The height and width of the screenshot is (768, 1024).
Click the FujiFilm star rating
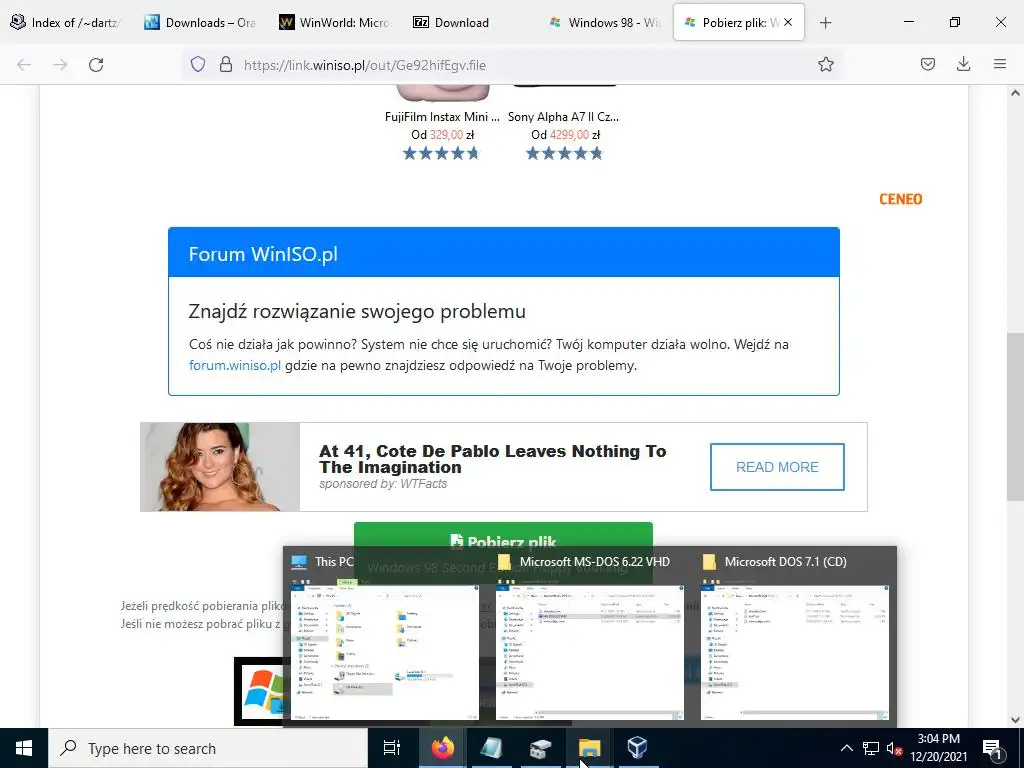tap(441, 153)
